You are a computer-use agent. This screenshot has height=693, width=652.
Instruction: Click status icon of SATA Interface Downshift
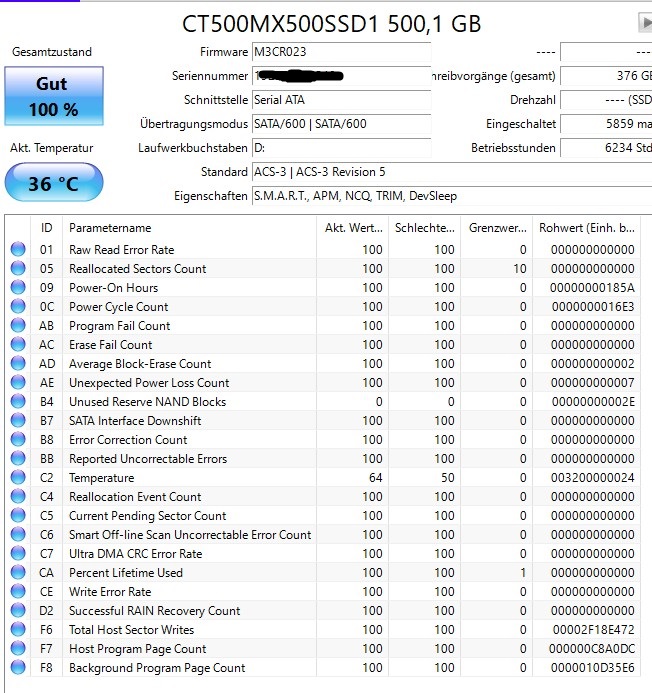pos(18,420)
